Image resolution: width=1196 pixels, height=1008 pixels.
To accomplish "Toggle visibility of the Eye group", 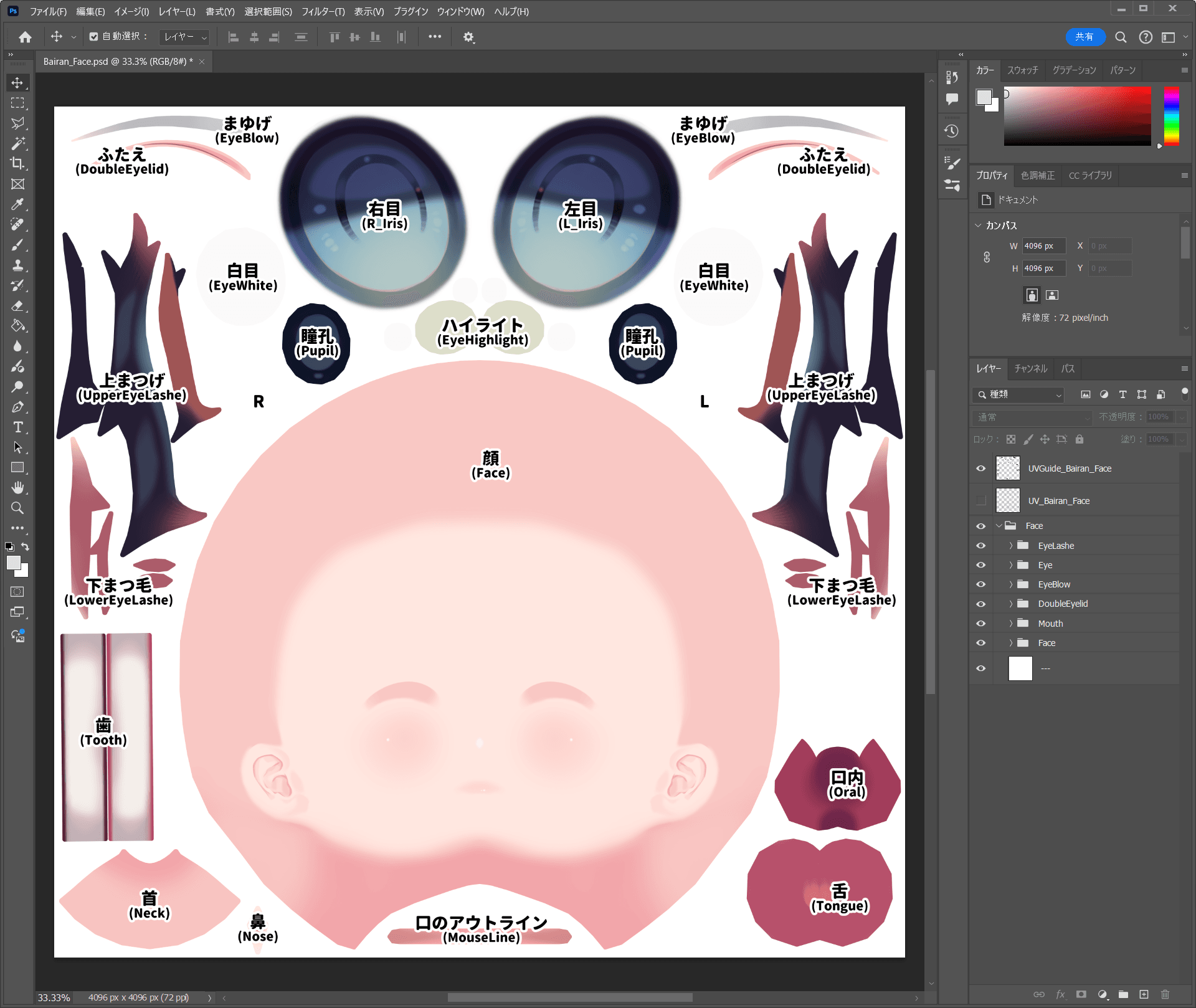I will click(981, 565).
